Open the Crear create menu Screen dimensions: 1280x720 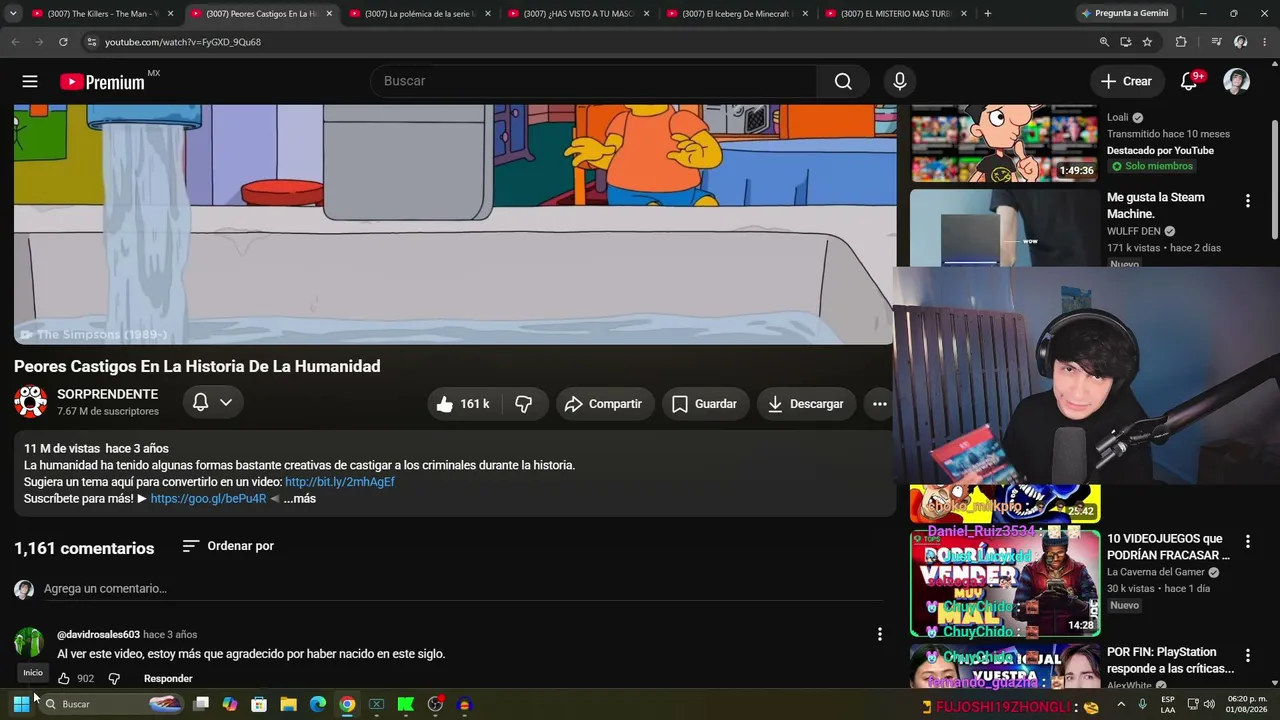1126,81
